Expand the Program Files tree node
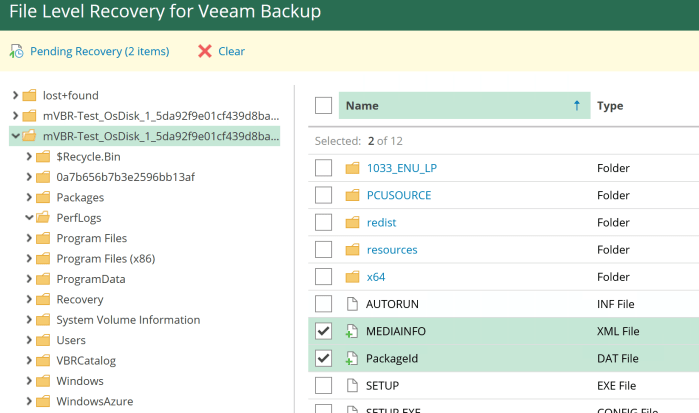This screenshot has width=699, height=413. pos(29,238)
